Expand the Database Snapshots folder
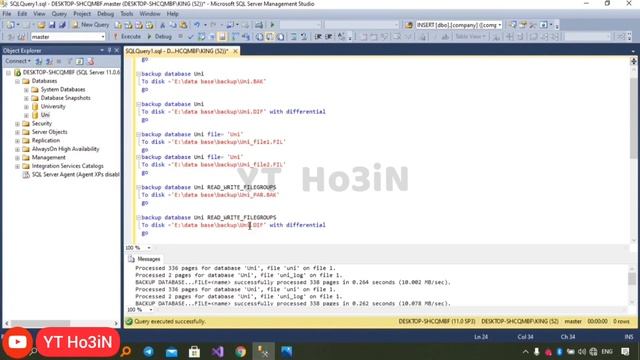 pyautogui.click(x=26, y=98)
